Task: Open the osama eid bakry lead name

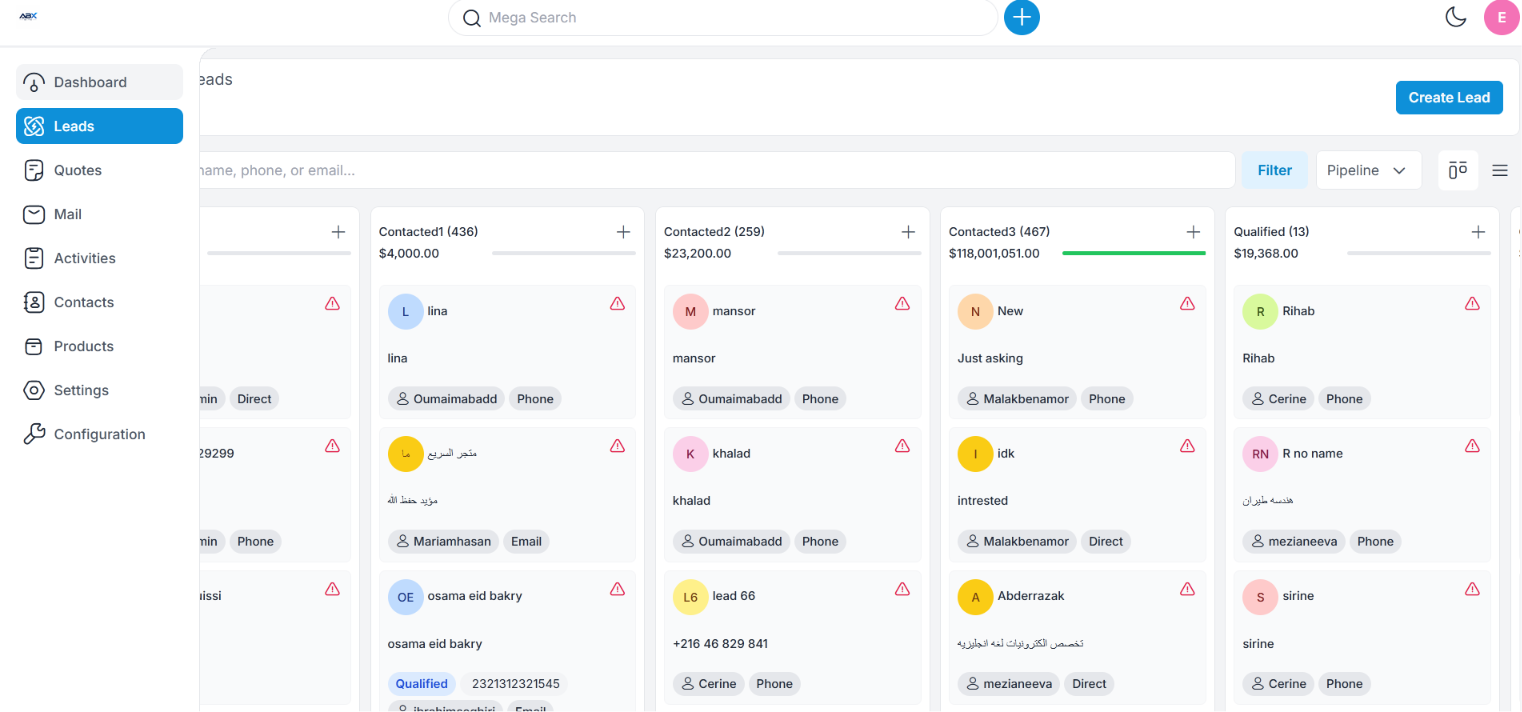Action: [475, 596]
